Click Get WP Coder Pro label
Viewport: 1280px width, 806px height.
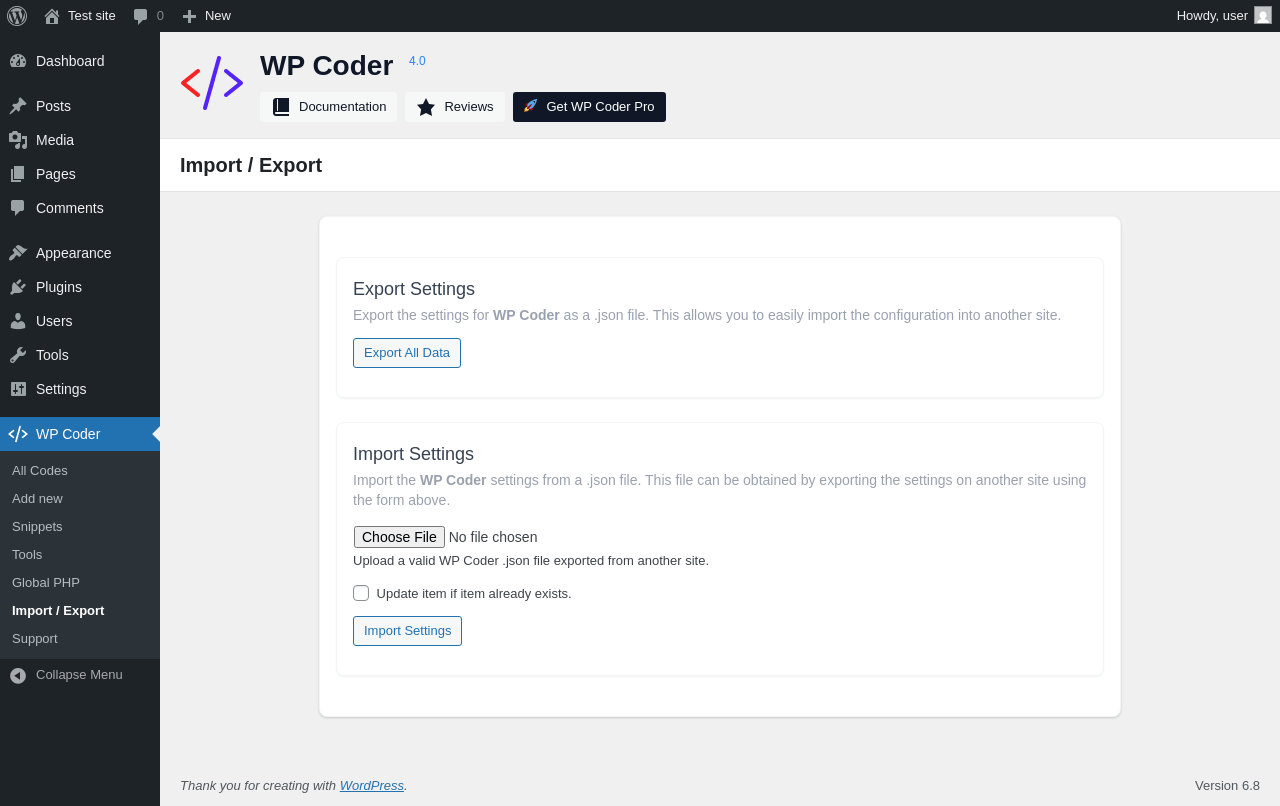(x=600, y=107)
